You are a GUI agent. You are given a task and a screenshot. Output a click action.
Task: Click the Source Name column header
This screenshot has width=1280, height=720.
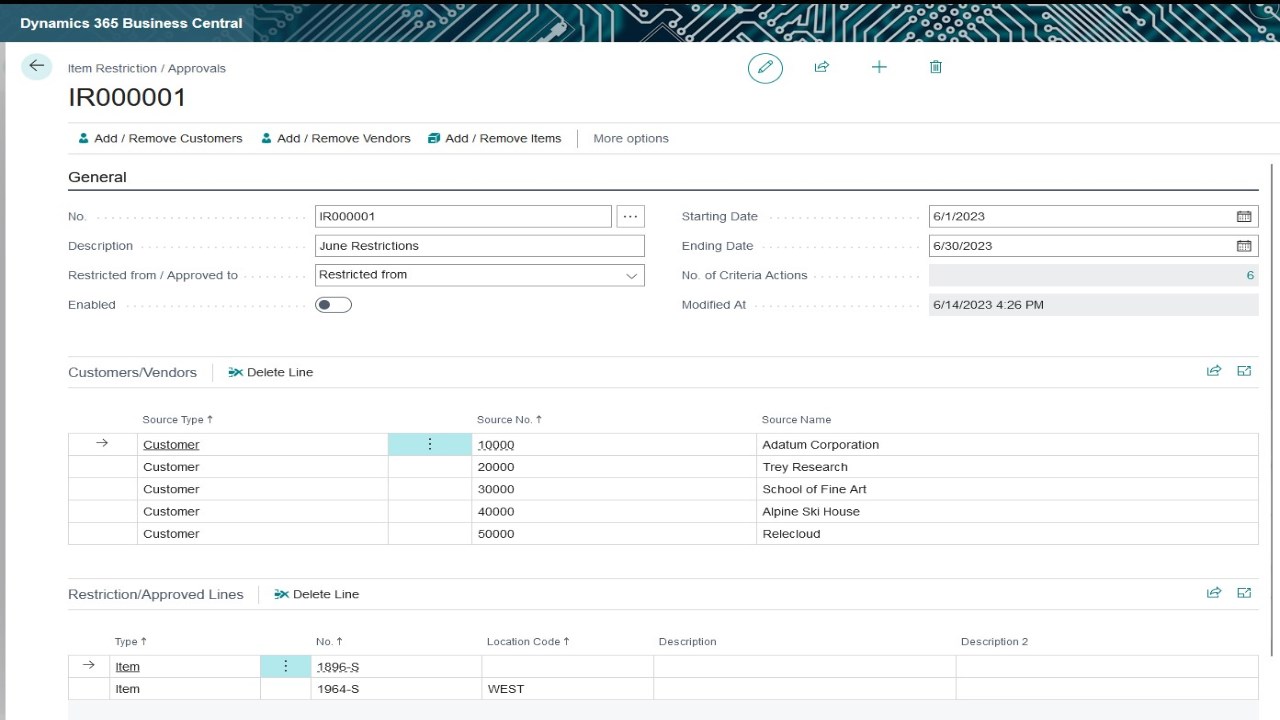(796, 420)
